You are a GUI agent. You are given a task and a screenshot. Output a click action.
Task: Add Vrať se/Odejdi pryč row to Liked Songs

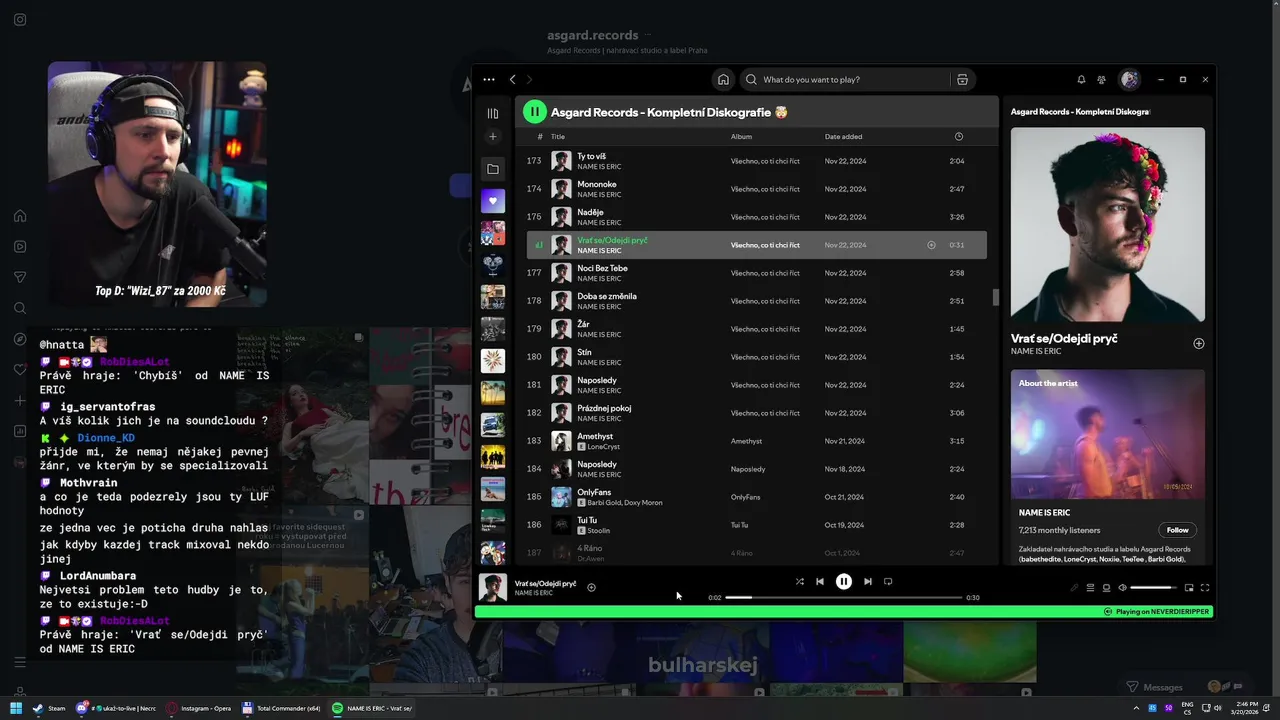click(x=931, y=245)
